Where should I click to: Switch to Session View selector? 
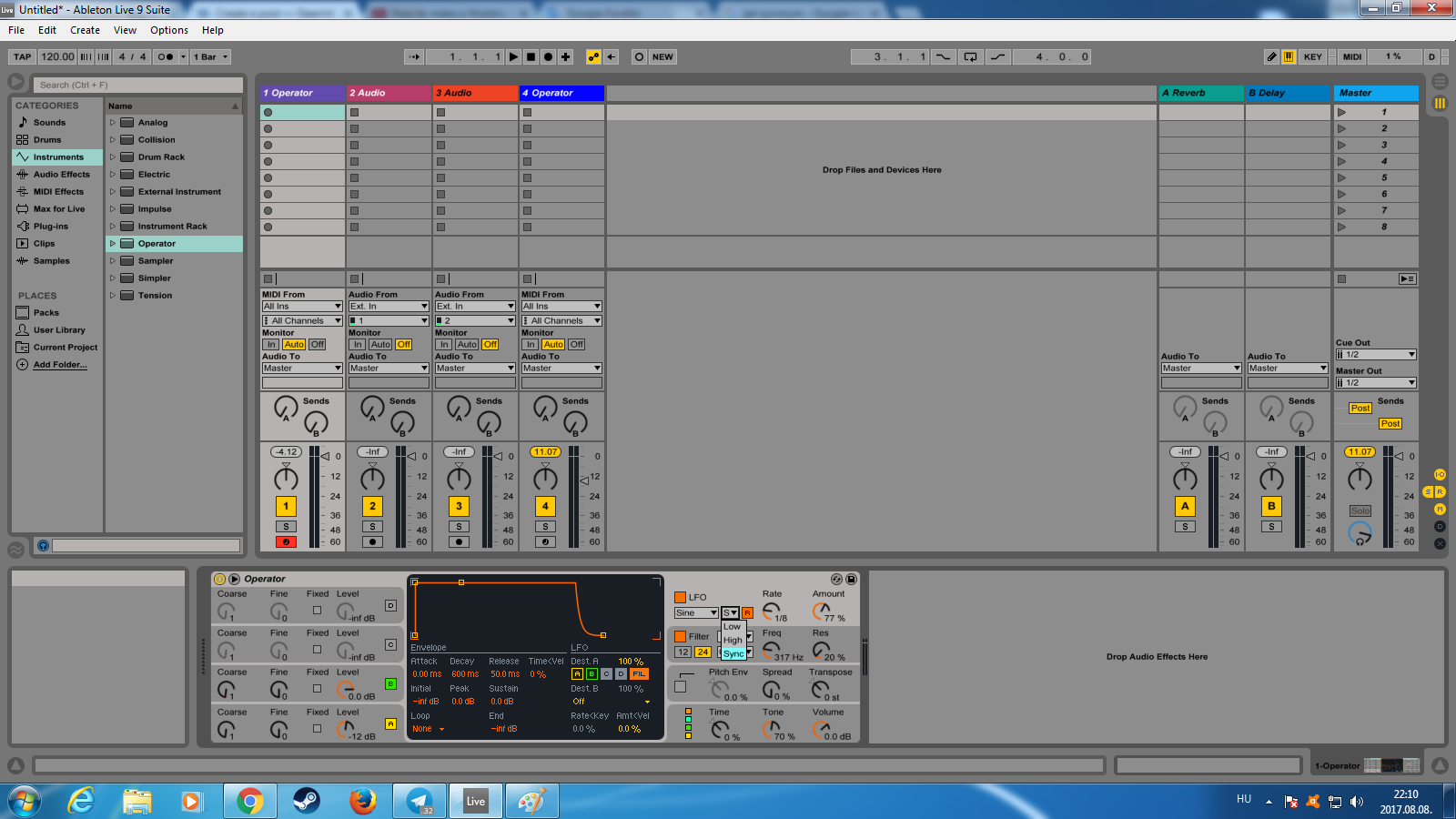(x=1440, y=103)
